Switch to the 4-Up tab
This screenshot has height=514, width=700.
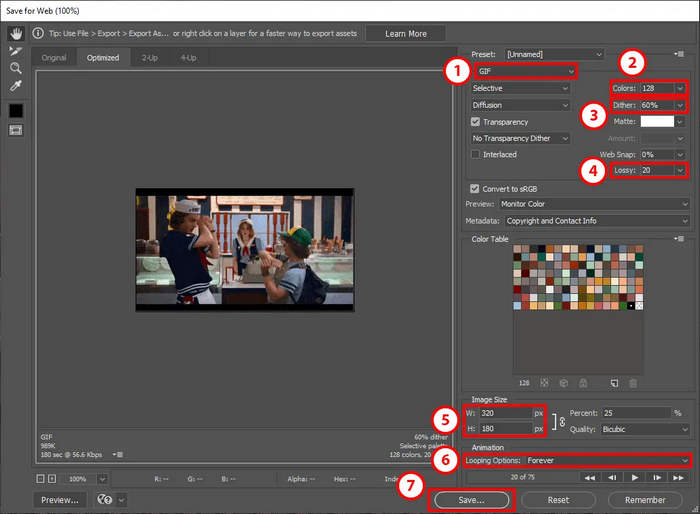[x=188, y=58]
